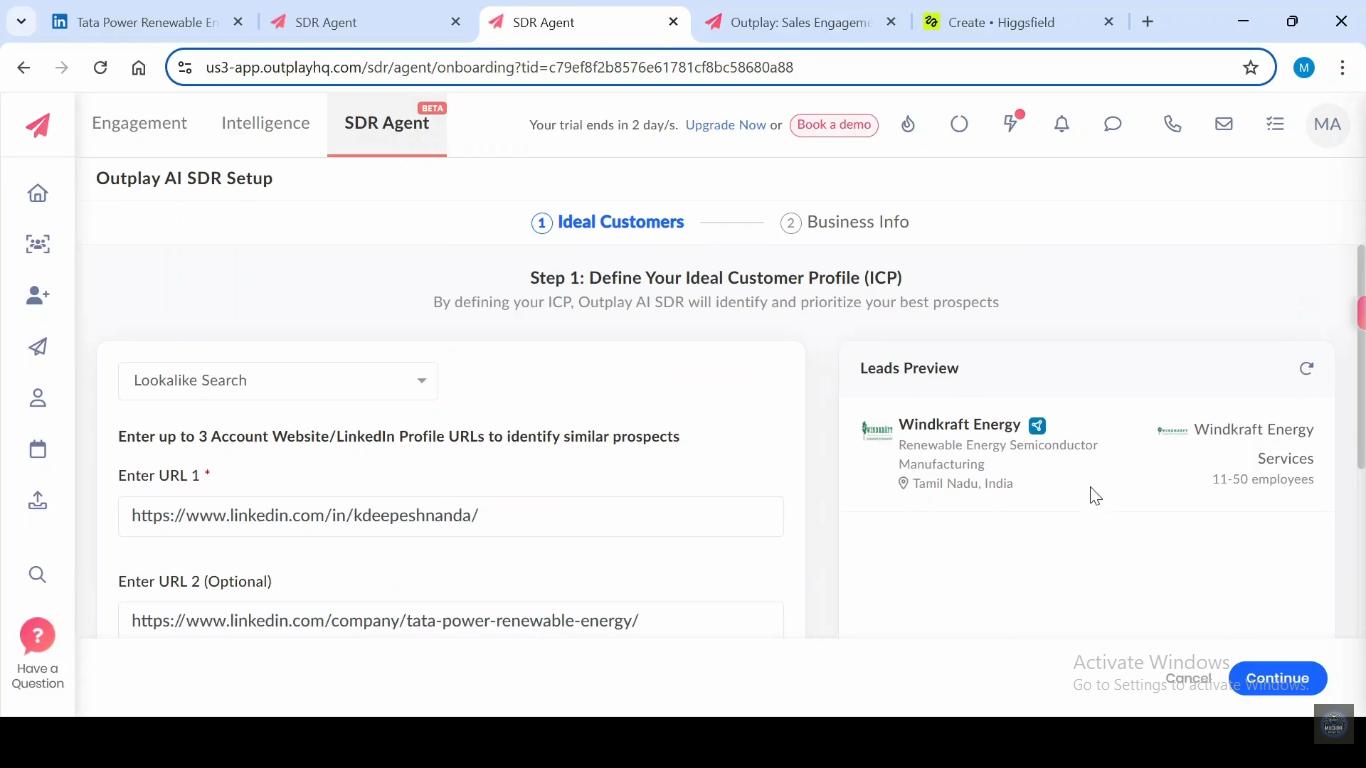Click the Continue button
The height and width of the screenshot is (768, 1366).
tap(1277, 678)
